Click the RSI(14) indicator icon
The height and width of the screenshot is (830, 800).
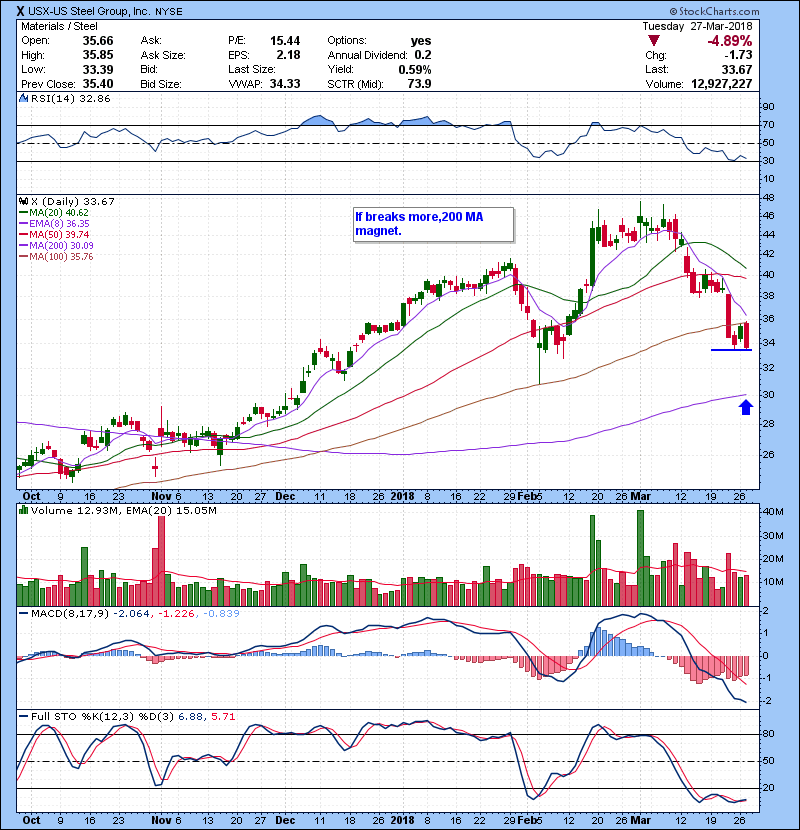pyautogui.click(x=23, y=98)
